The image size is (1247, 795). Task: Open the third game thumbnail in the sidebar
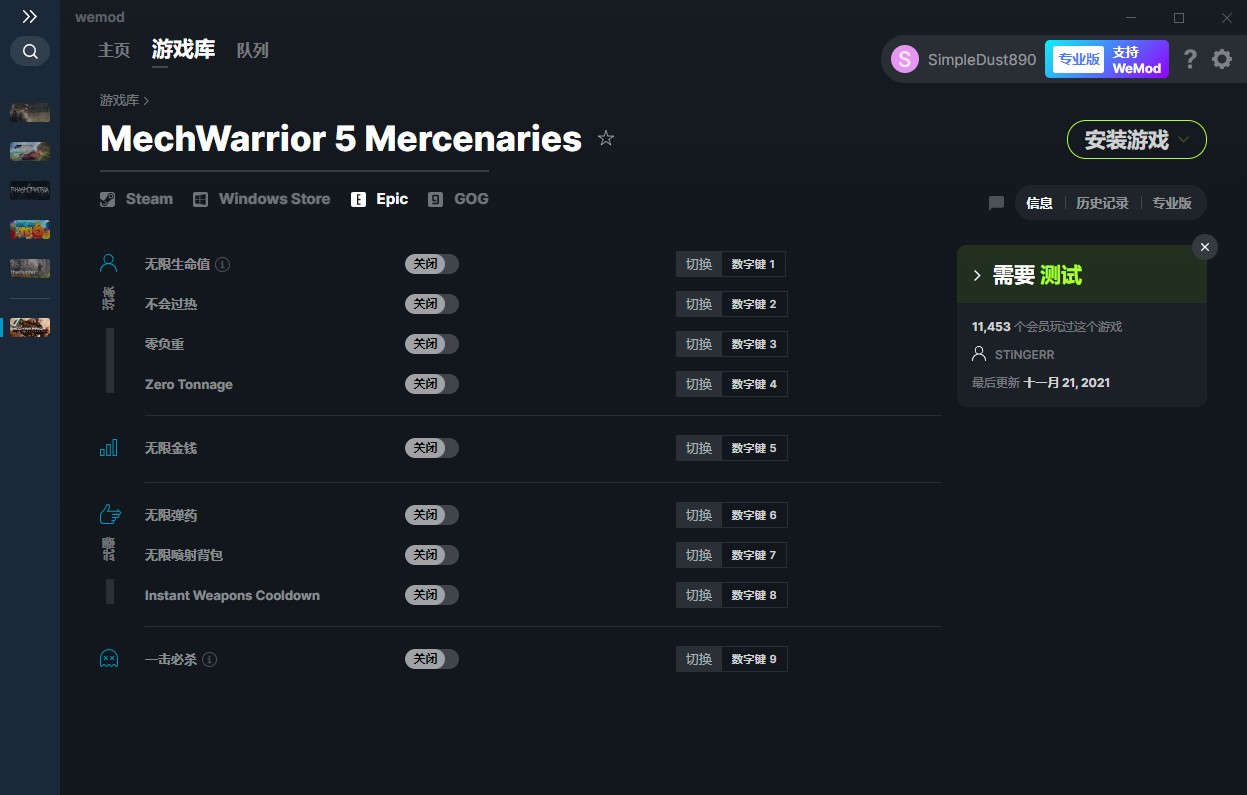pos(30,190)
